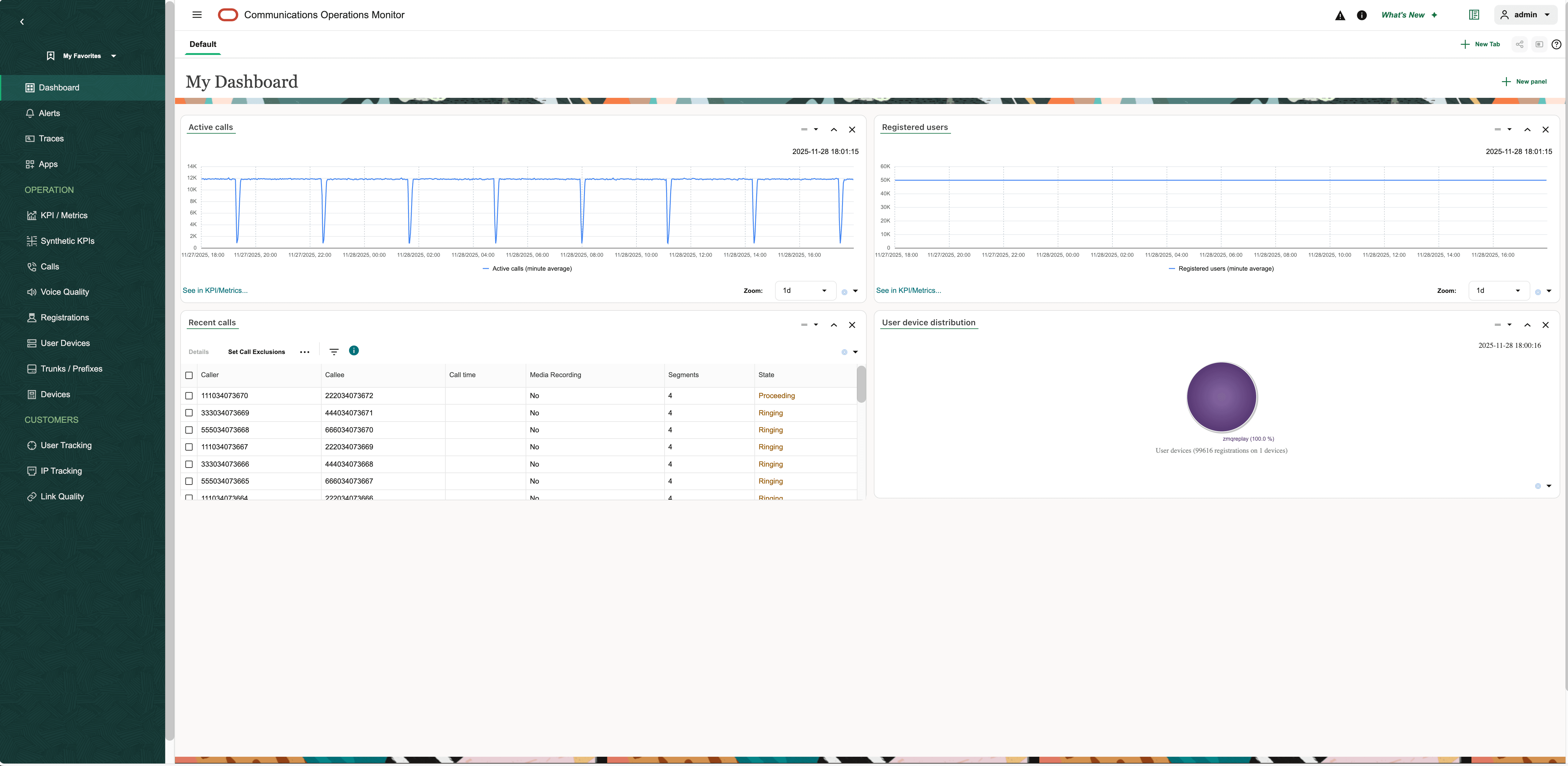Check the row for caller 111034073670
This screenshot has width=1568, height=766.
tap(189, 396)
